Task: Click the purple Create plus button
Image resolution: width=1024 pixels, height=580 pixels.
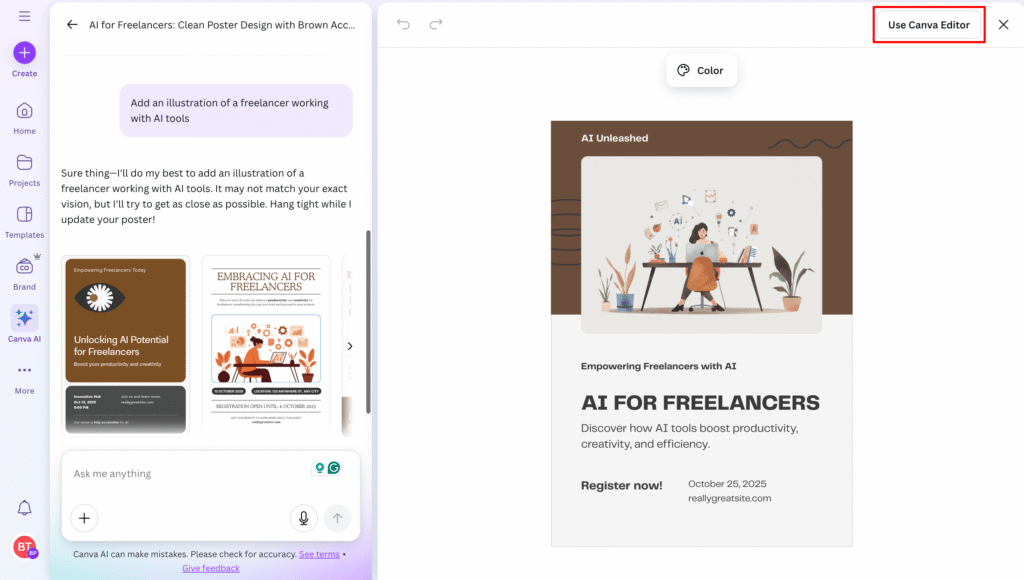Action: pyautogui.click(x=24, y=53)
